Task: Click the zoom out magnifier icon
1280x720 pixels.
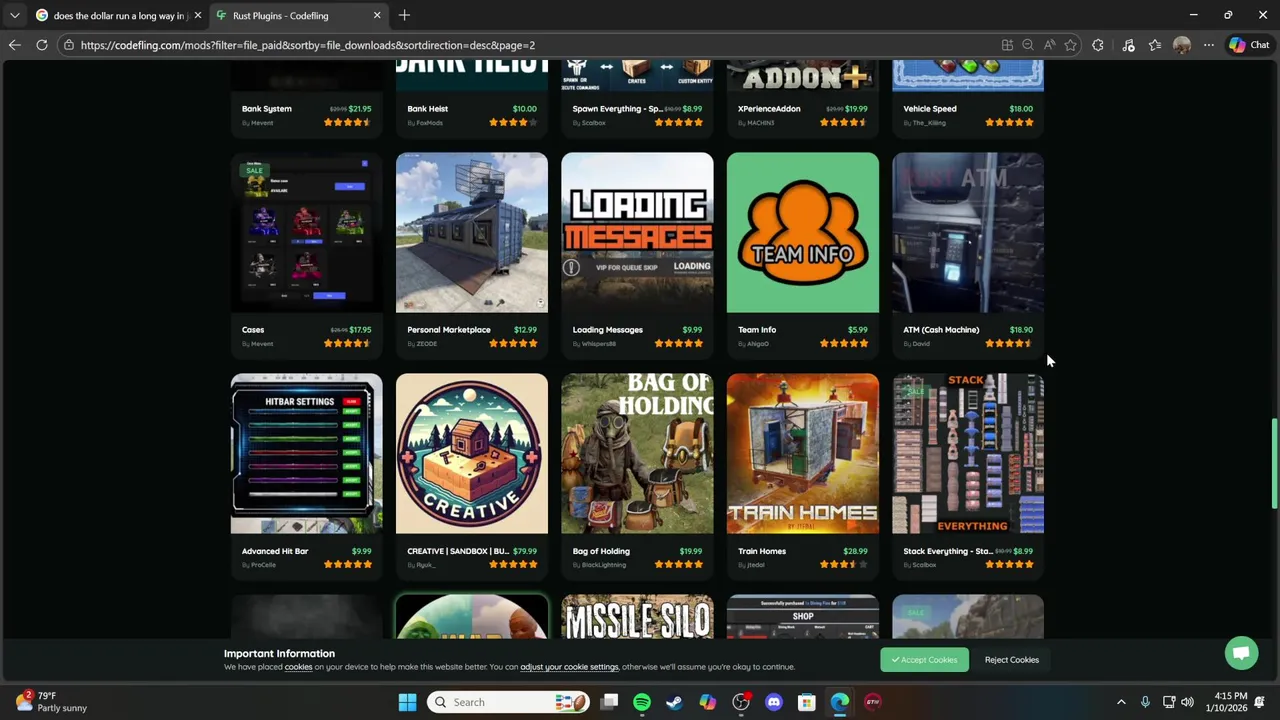Action: coord(1028,45)
